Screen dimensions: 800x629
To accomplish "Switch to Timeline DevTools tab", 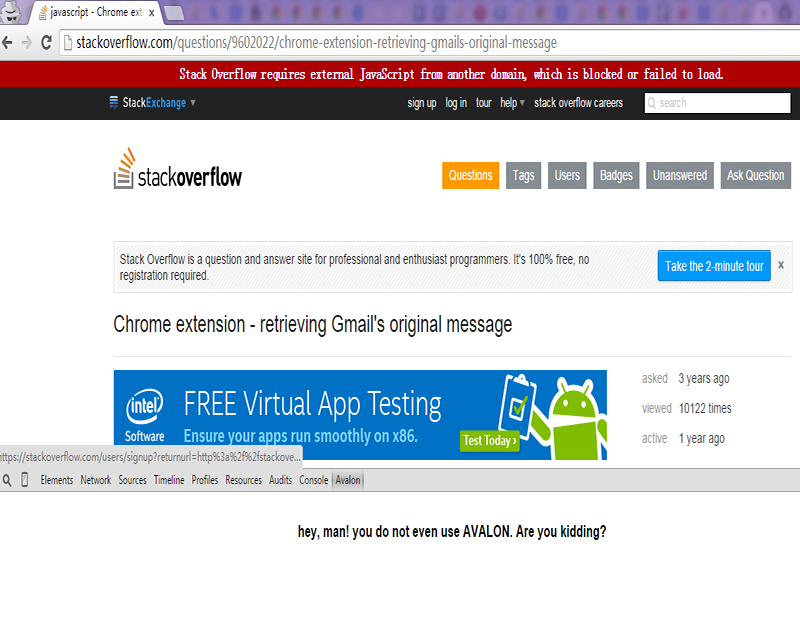I will pyautogui.click(x=169, y=480).
